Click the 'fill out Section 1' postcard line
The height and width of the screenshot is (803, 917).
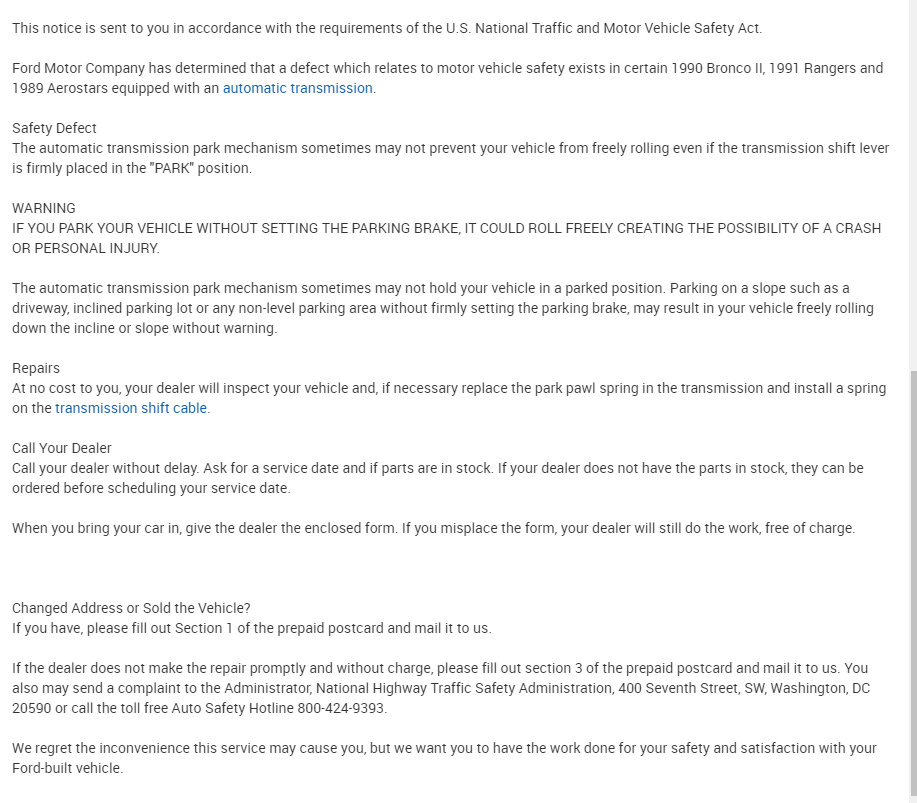click(251, 628)
